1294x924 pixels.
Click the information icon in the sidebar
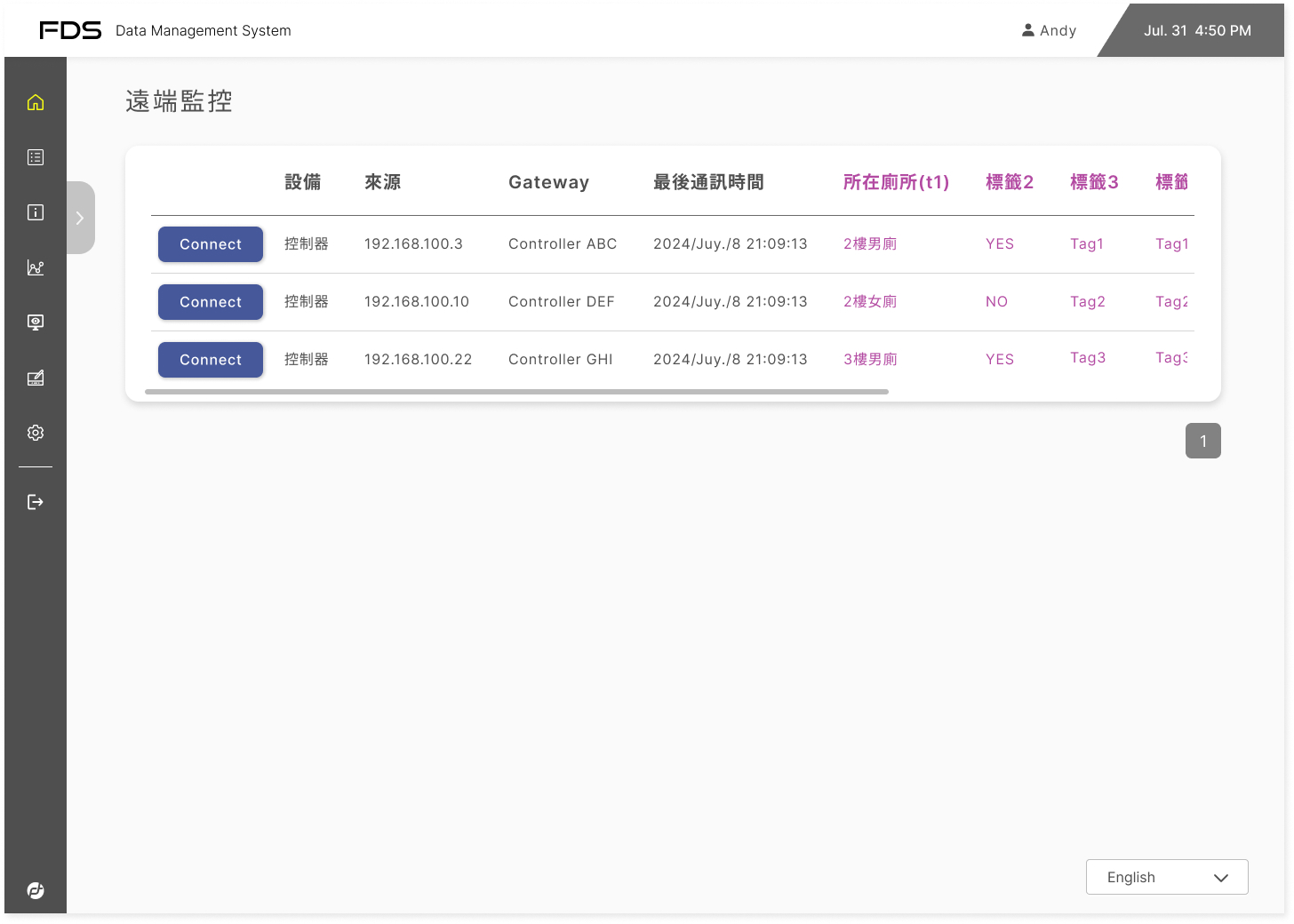pos(36,212)
